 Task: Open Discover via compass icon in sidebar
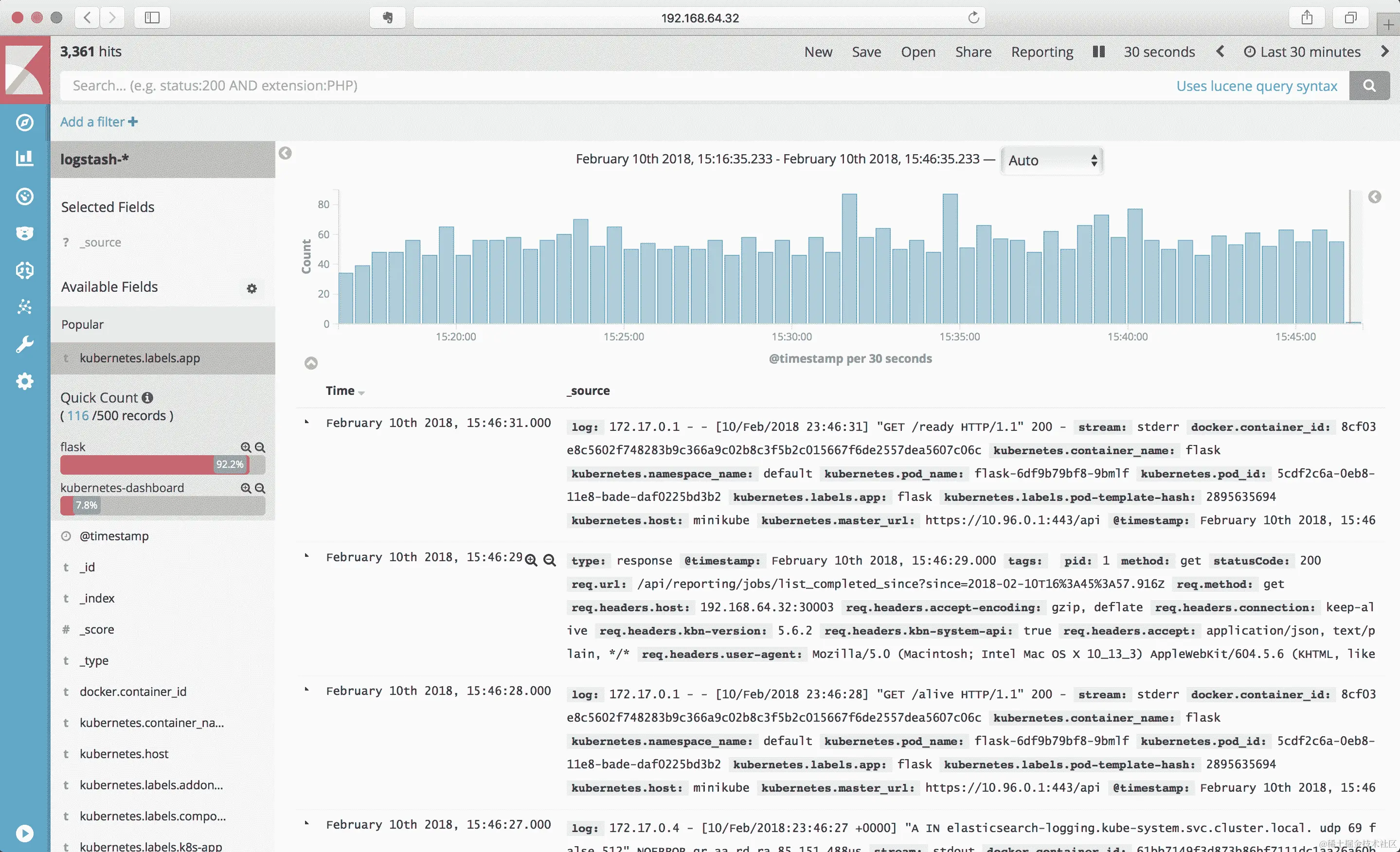24,122
